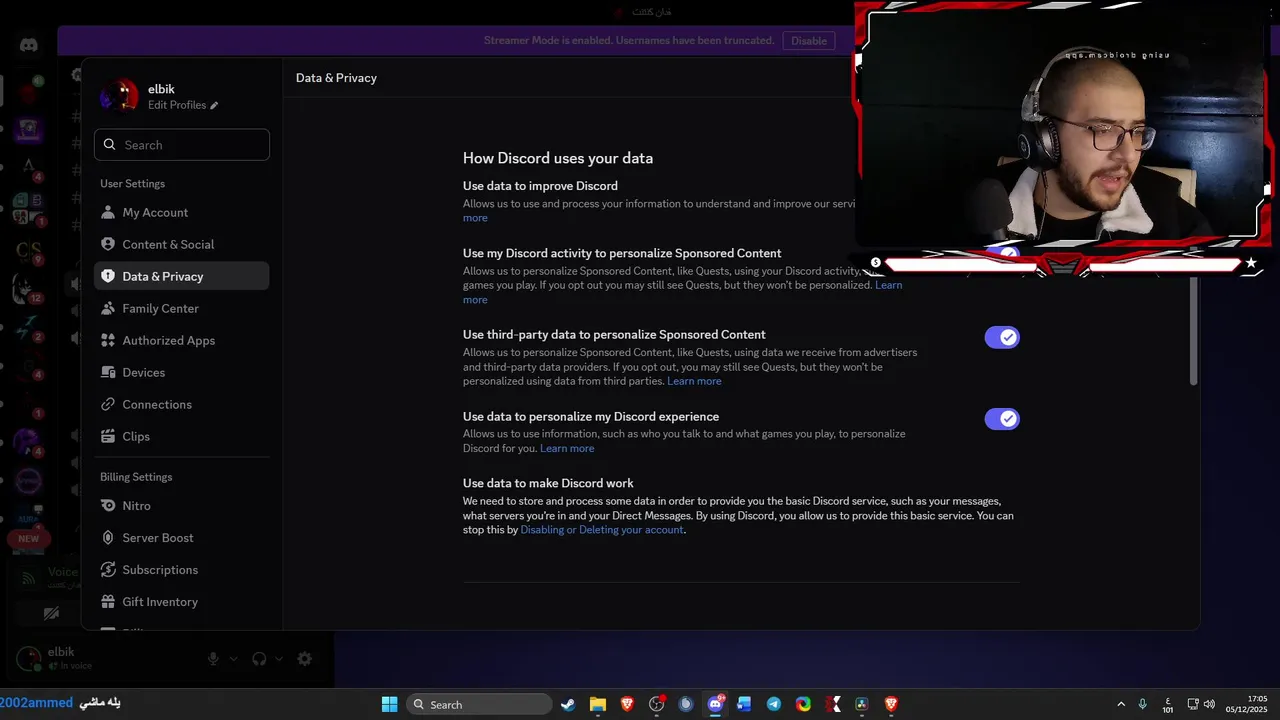Open Content & Social settings
1280x720 pixels.
point(182,244)
